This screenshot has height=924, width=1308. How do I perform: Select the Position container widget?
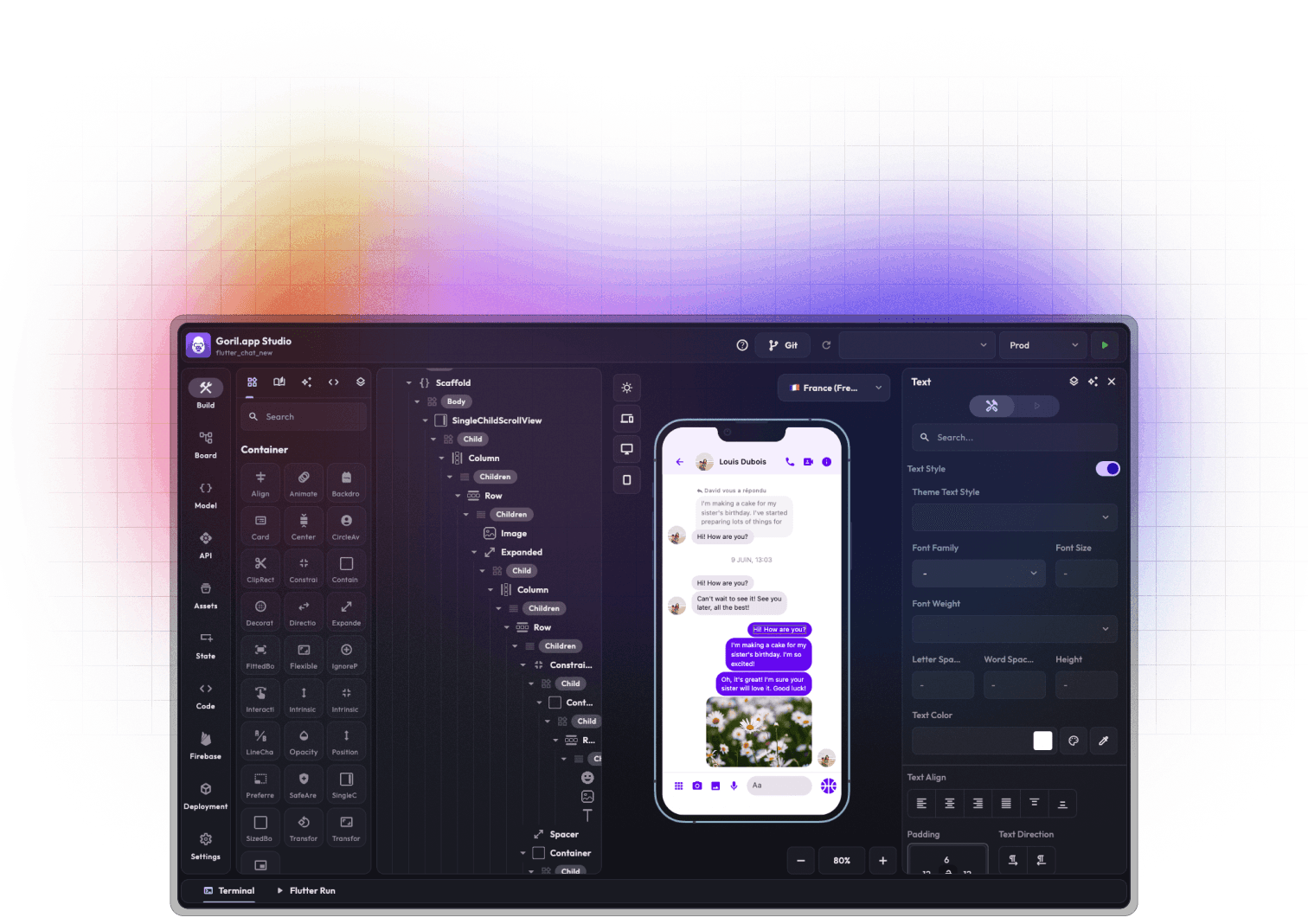346,741
